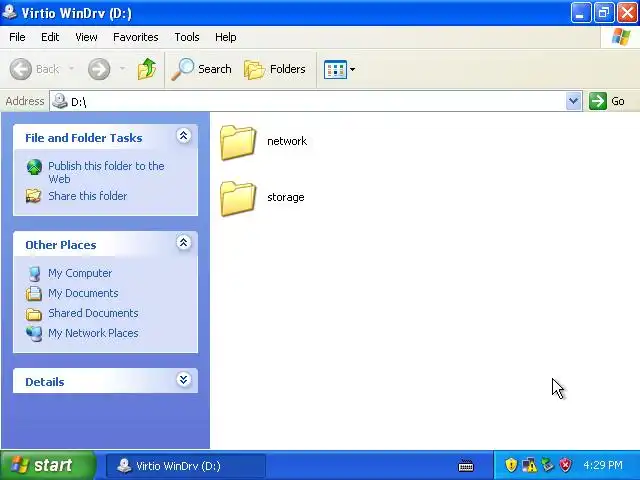Click the yellow security shield tray icon

[x=511, y=465]
